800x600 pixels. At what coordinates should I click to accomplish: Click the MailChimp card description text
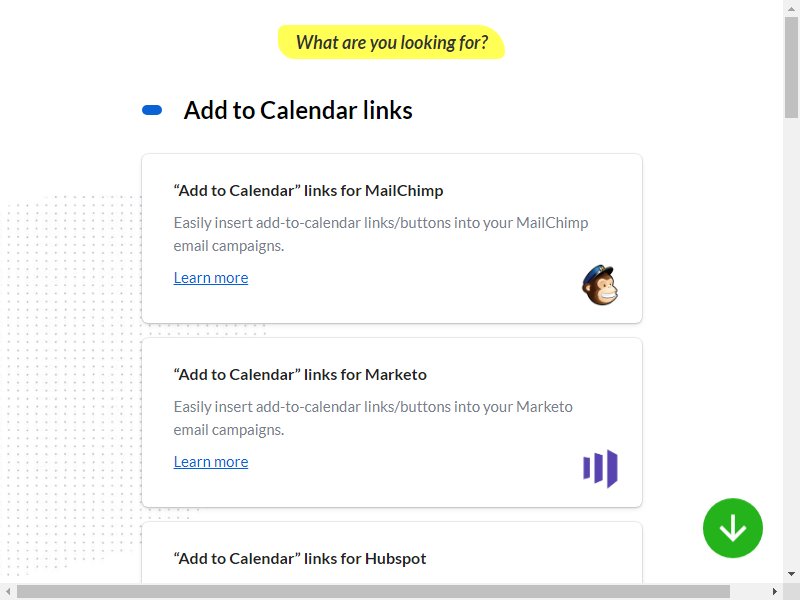coord(381,234)
